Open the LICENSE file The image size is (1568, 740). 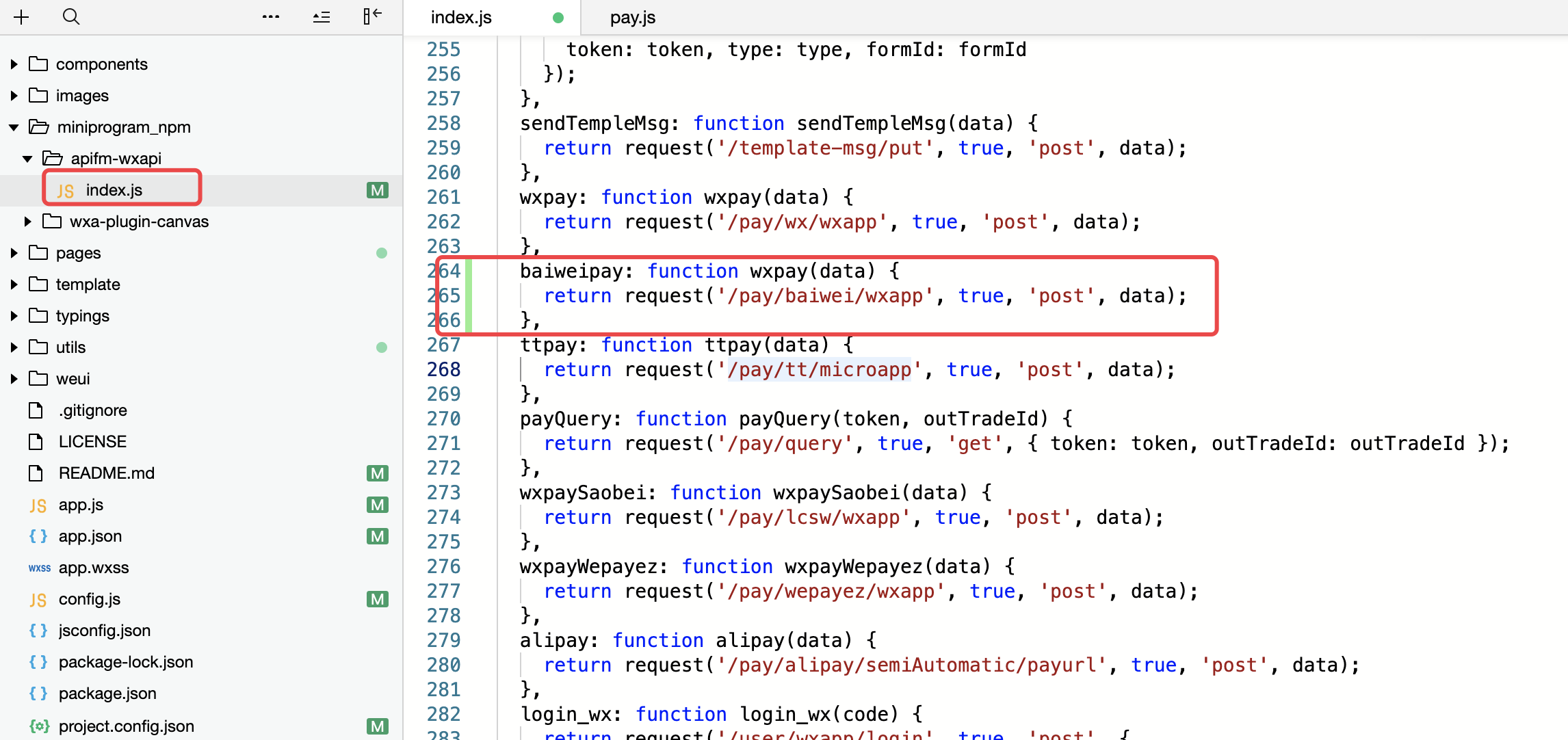point(92,442)
